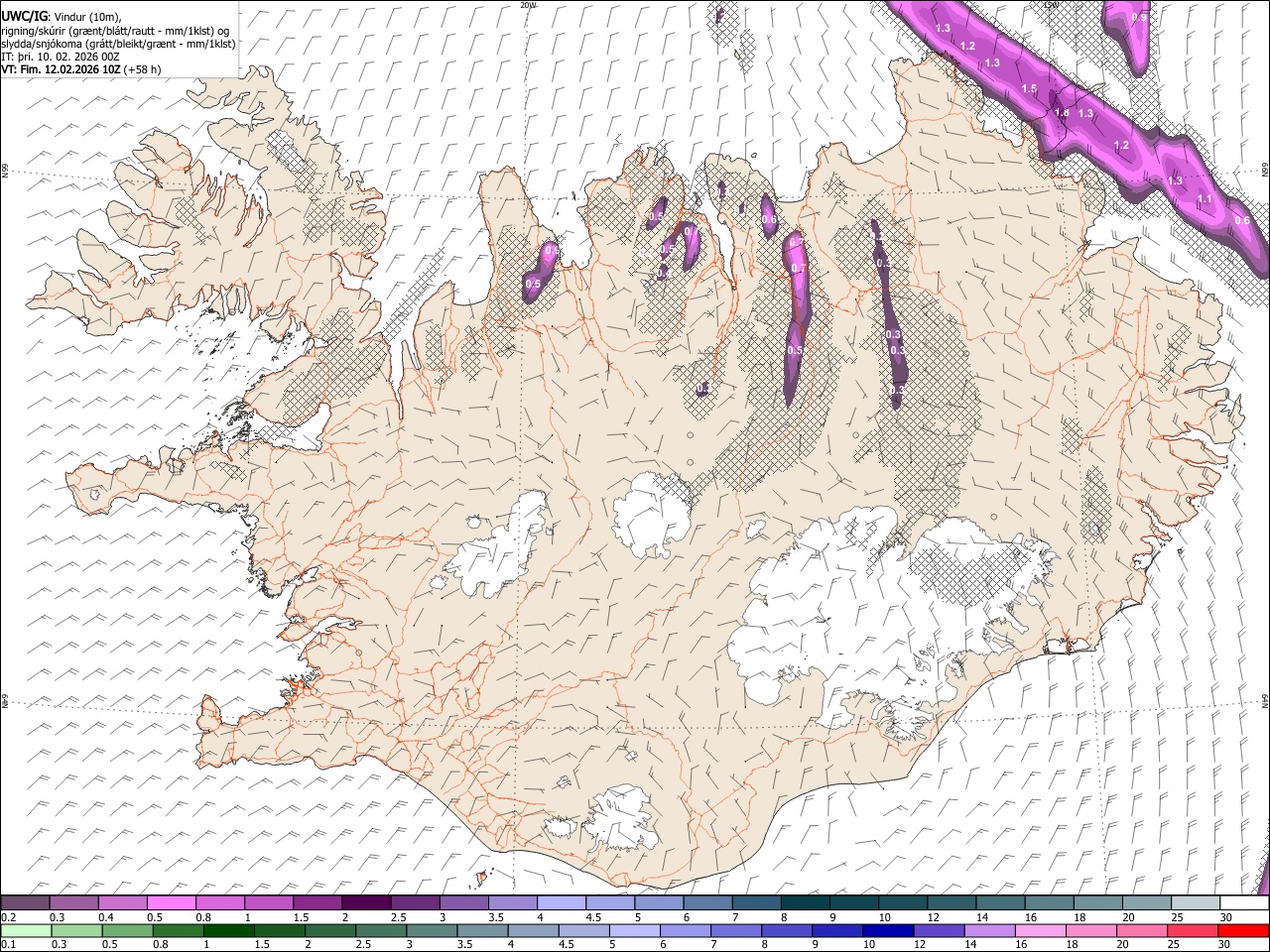Select the pink lower swatch starting at 18

[1091, 930]
